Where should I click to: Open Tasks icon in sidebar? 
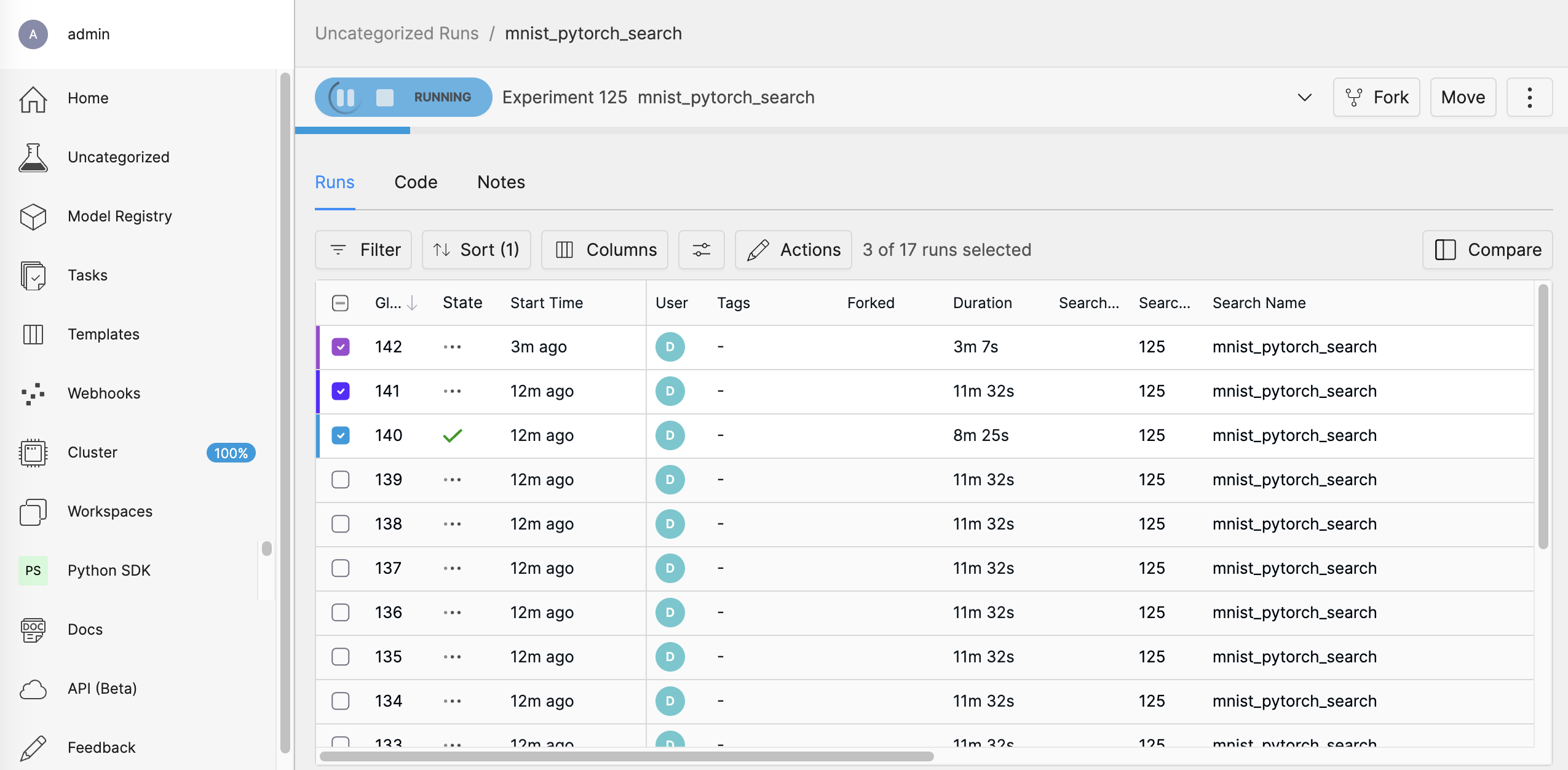point(33,276)
